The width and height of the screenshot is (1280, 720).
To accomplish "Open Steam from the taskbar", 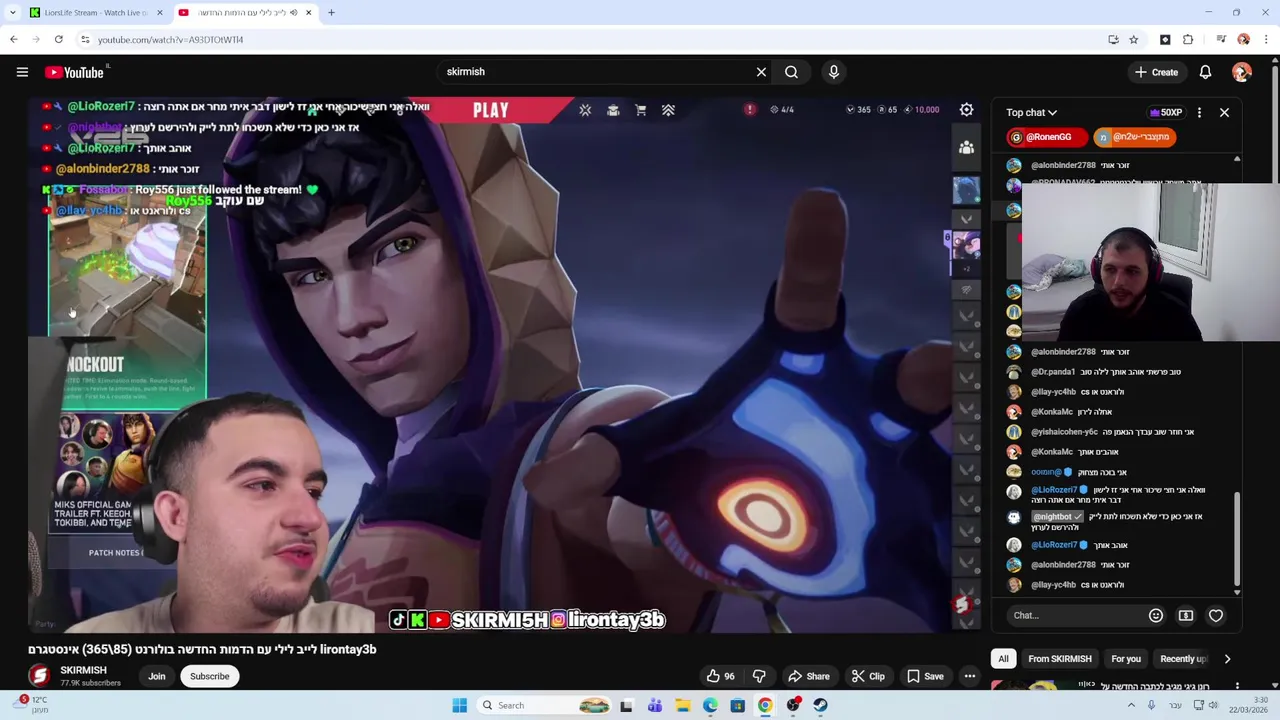I will tap(820, 705).
